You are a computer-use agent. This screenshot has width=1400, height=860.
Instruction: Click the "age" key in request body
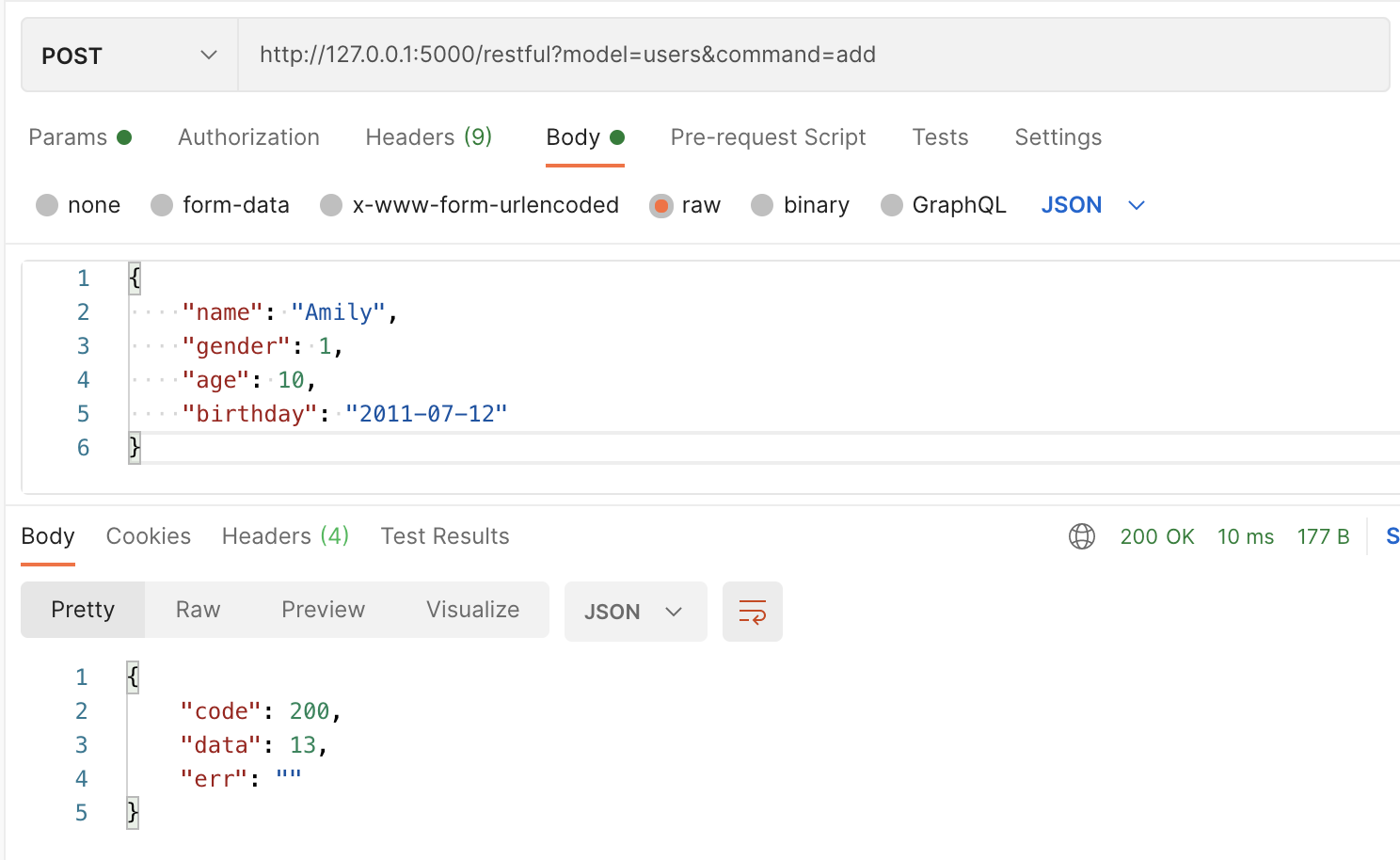pos(215,380)
